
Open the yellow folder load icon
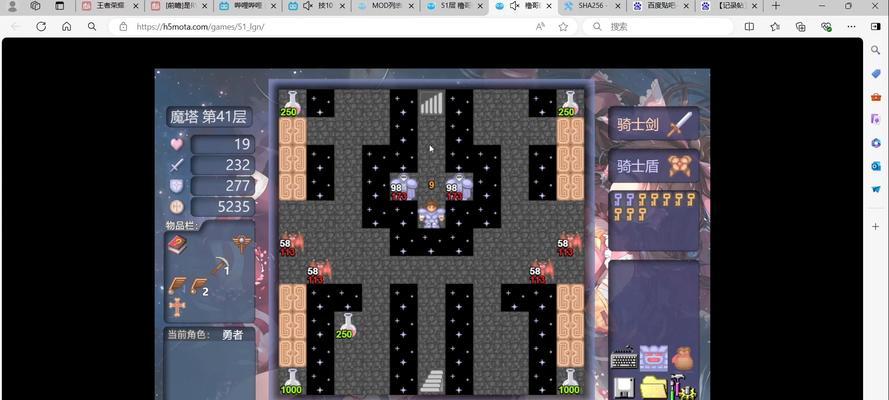coord(654,388)
